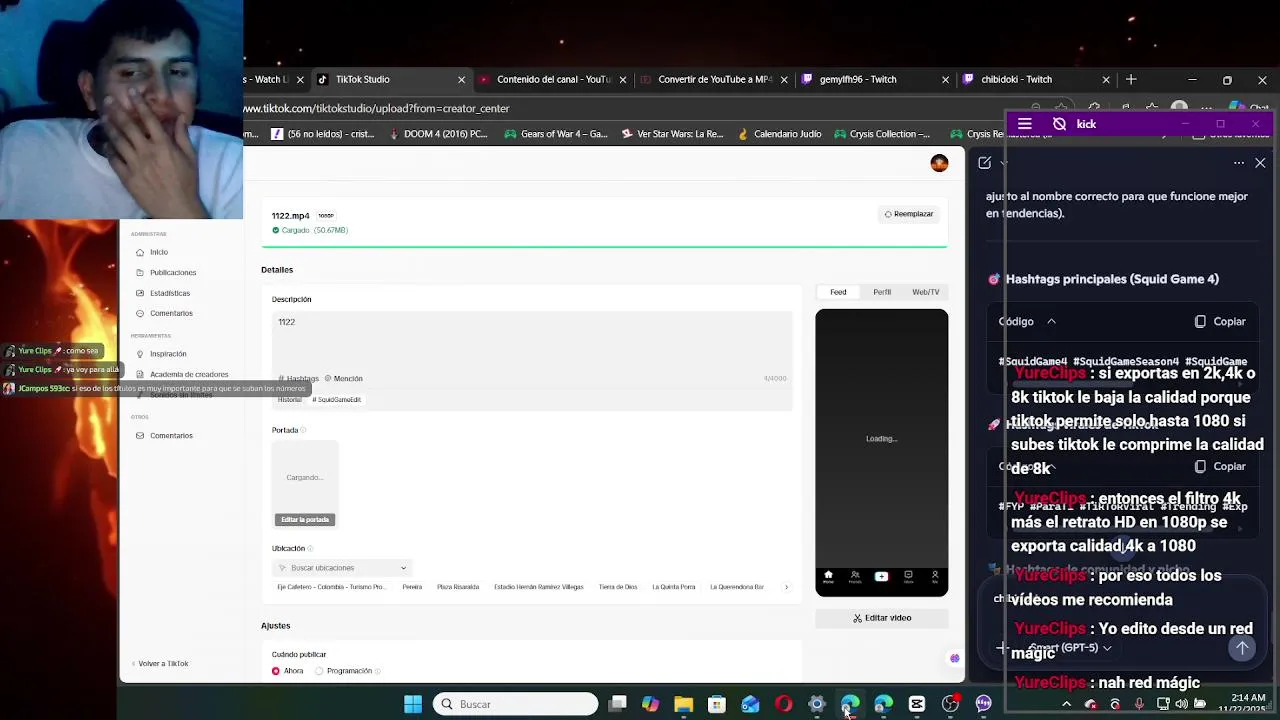
Task: Expand the dropdown next to new chat icon
Action: click(x=1004, y=163)
